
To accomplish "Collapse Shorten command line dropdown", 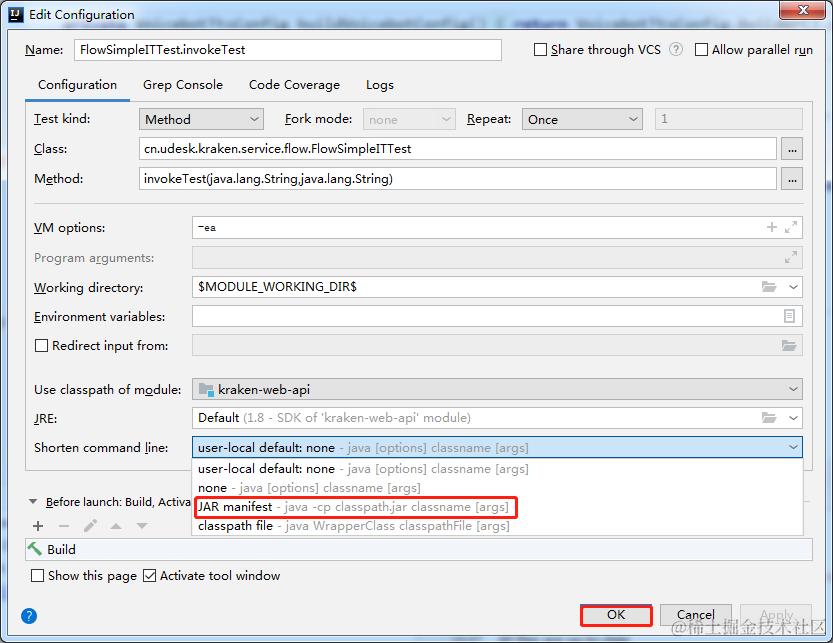I will point(793,447).
